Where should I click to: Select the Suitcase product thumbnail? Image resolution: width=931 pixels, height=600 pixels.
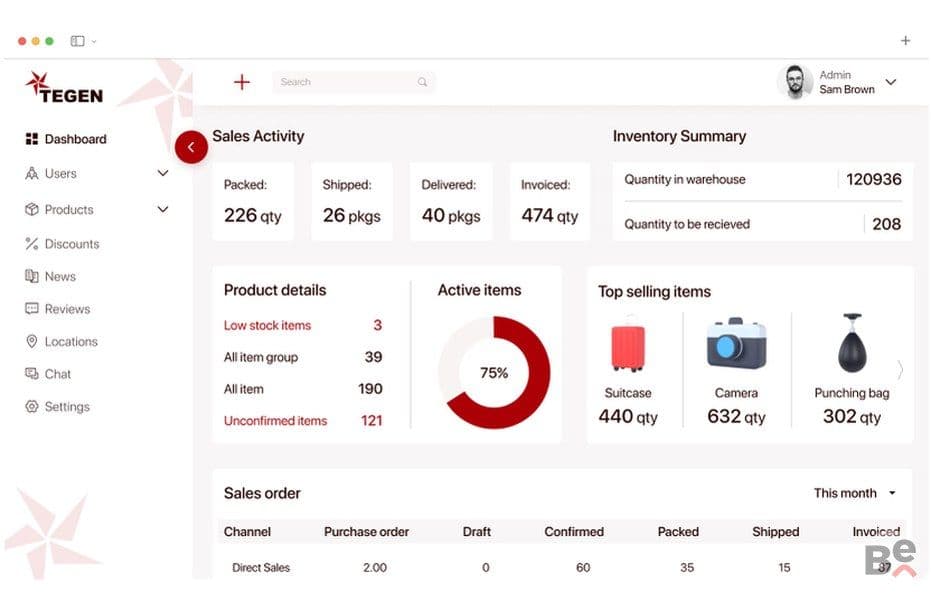tap(628, 344)
